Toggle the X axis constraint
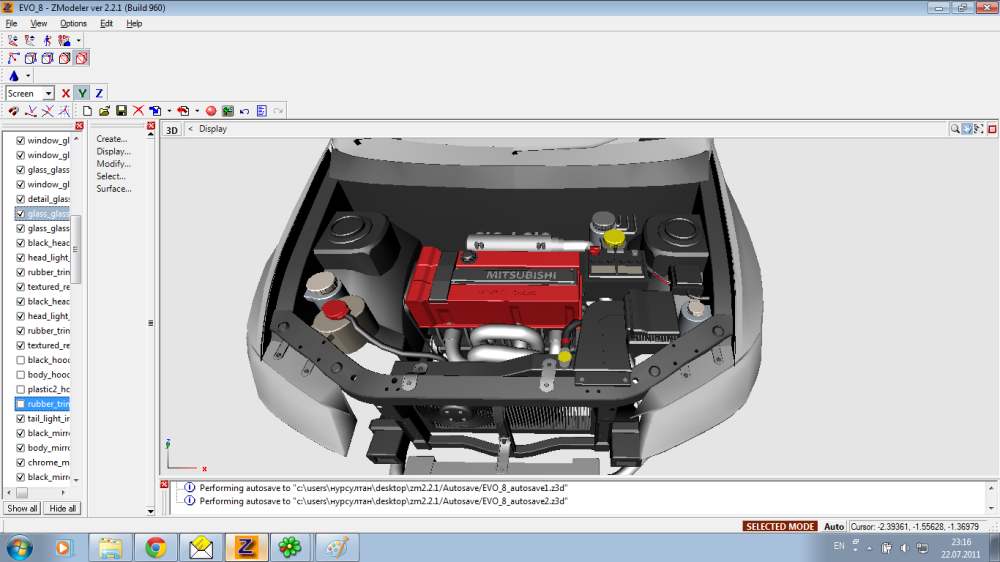 (66, 93)
